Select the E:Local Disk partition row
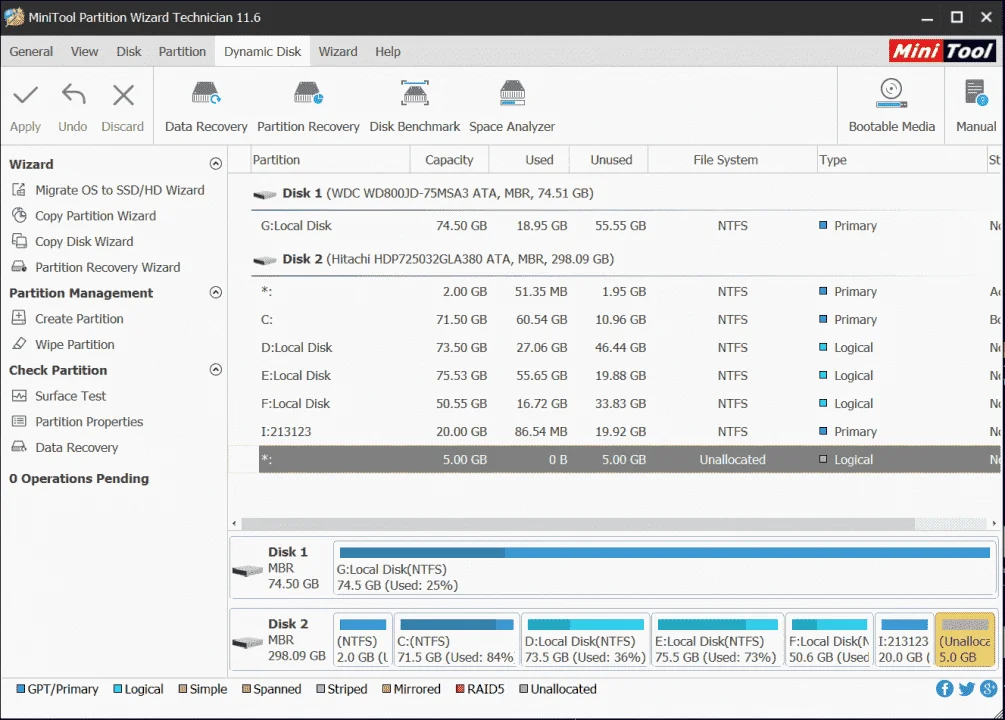1005x720 pixels. 629,376
